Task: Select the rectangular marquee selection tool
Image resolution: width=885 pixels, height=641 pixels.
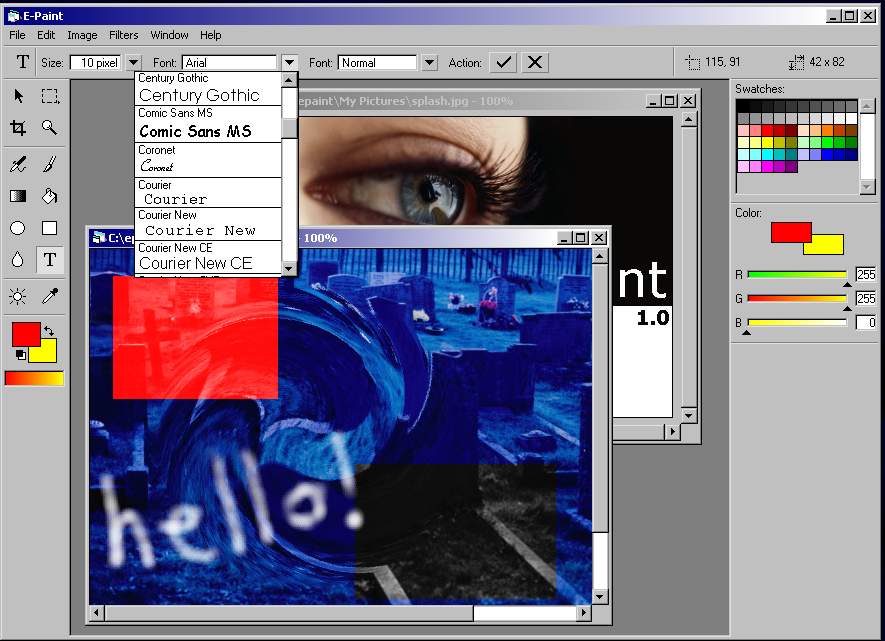Action: [49, 96]
